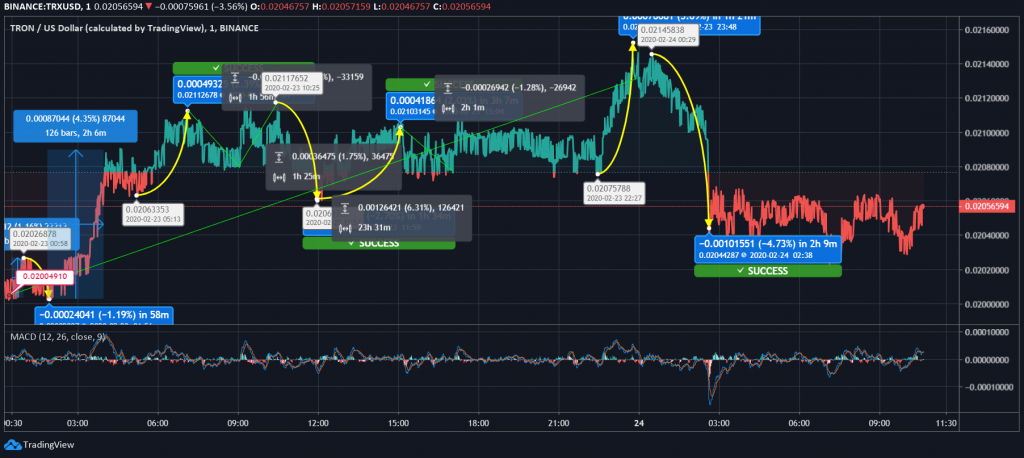Image resolution: width=1024 pixels, height=458 pixels.
Task: Select the 0.02063353 price callout dated 05:13
Action: pyautogui.click(x=154, y=214)
